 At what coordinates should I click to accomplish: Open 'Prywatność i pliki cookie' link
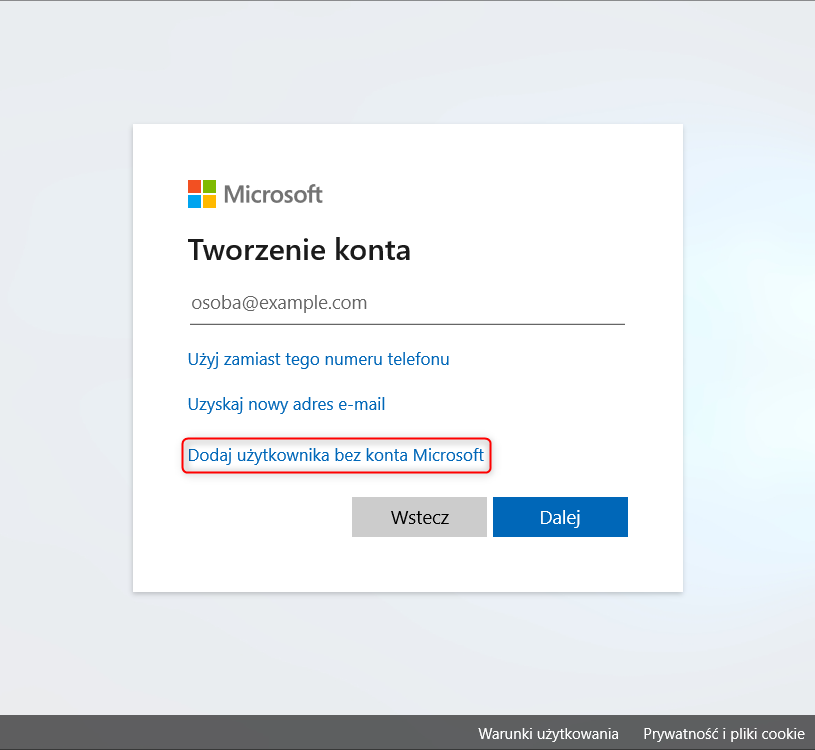724,733
